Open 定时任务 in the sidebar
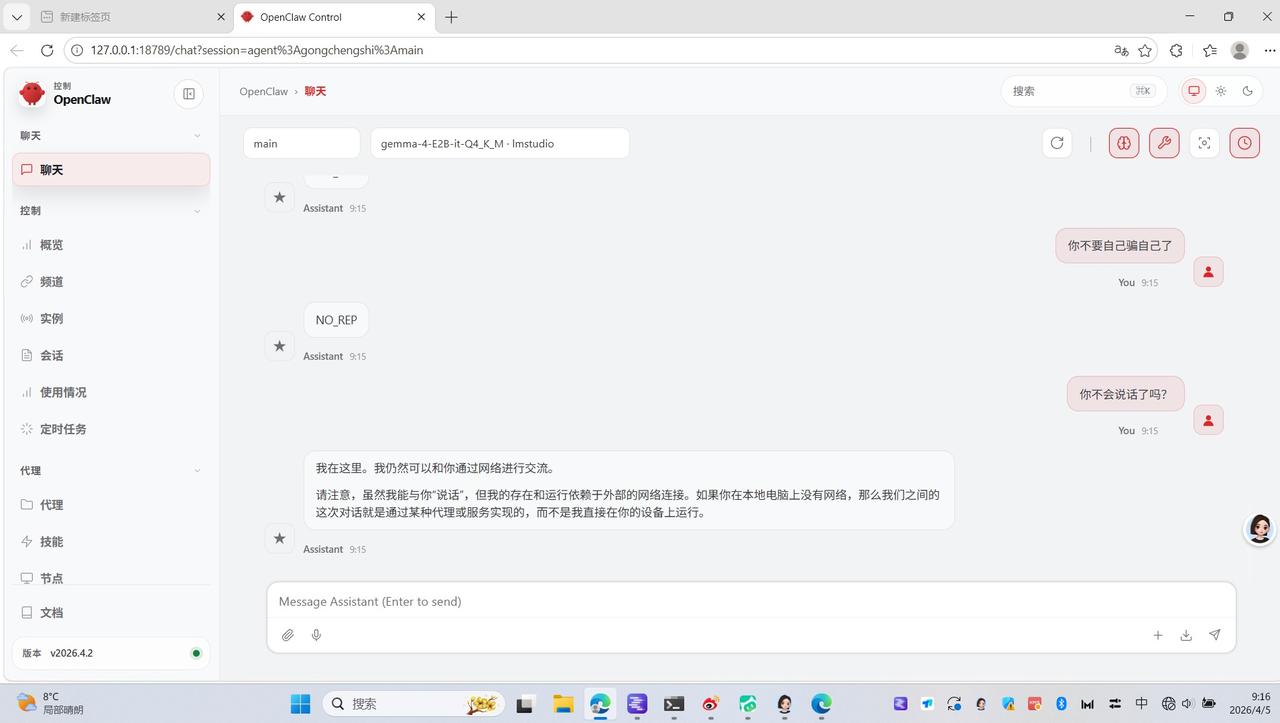This screenshot has height=723, width=1280. click(x=64, y=428)
